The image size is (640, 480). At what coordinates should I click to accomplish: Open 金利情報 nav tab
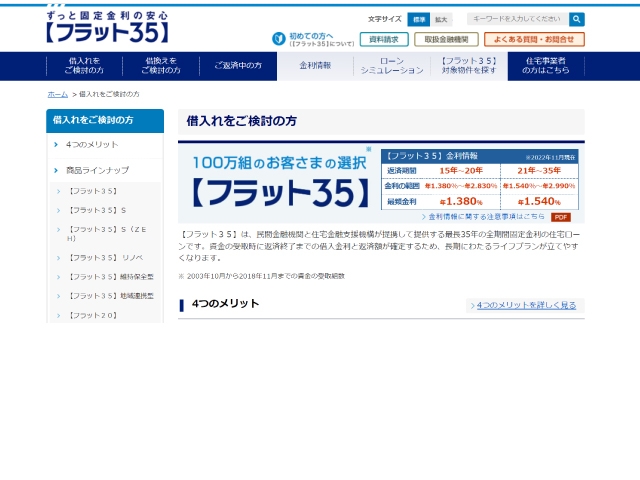pyautogui.click(x=315, y=66)
